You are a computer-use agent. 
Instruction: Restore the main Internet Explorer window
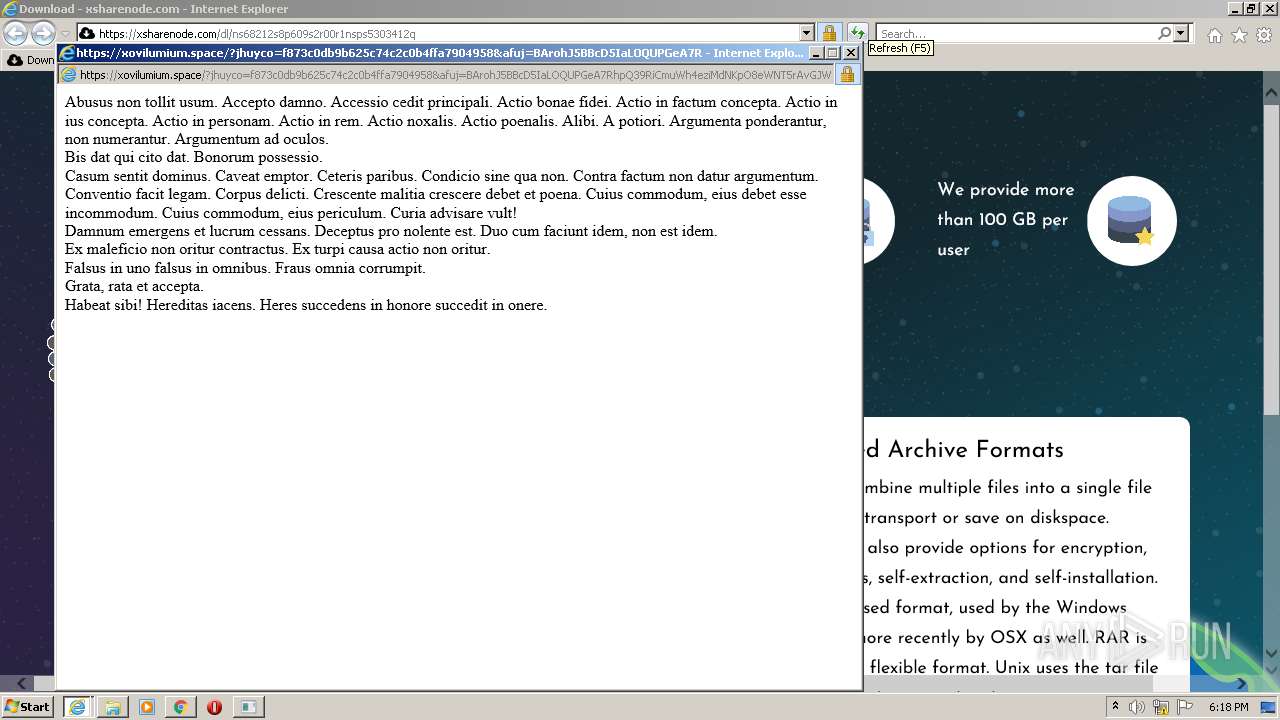[1252, 8]
